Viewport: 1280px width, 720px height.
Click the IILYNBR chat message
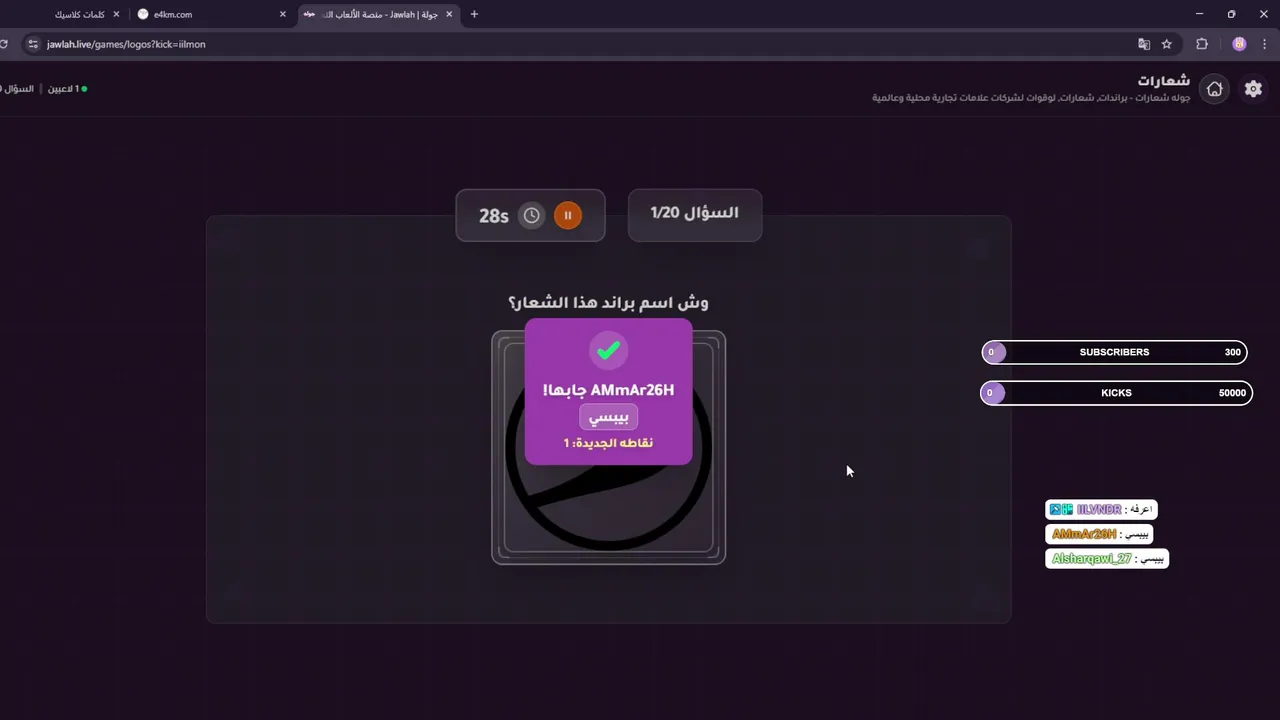pyautogui.click(x=1101, y=510)
